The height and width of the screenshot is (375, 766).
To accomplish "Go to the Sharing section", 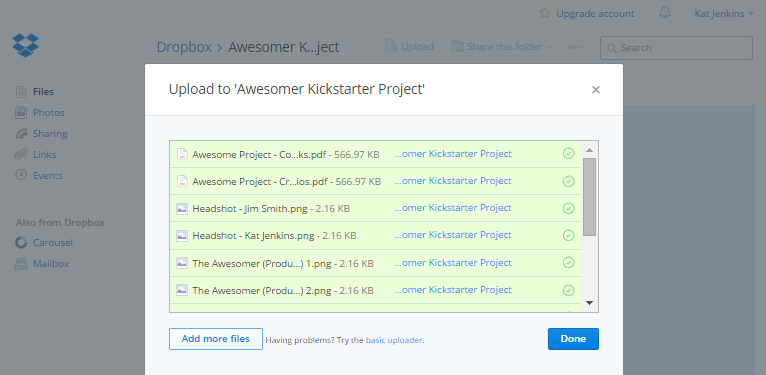I will coord(50,133).
